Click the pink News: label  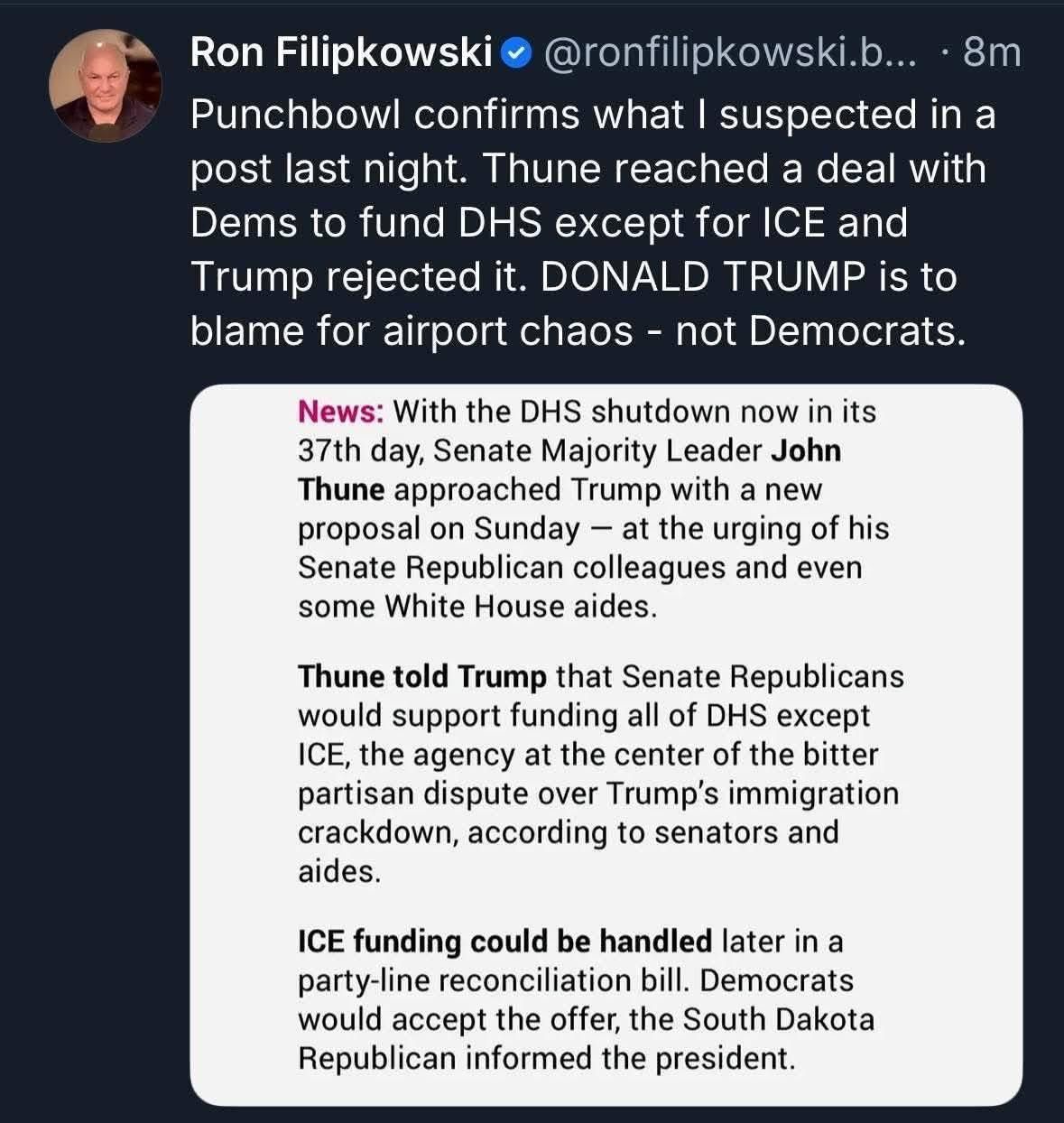341,412
